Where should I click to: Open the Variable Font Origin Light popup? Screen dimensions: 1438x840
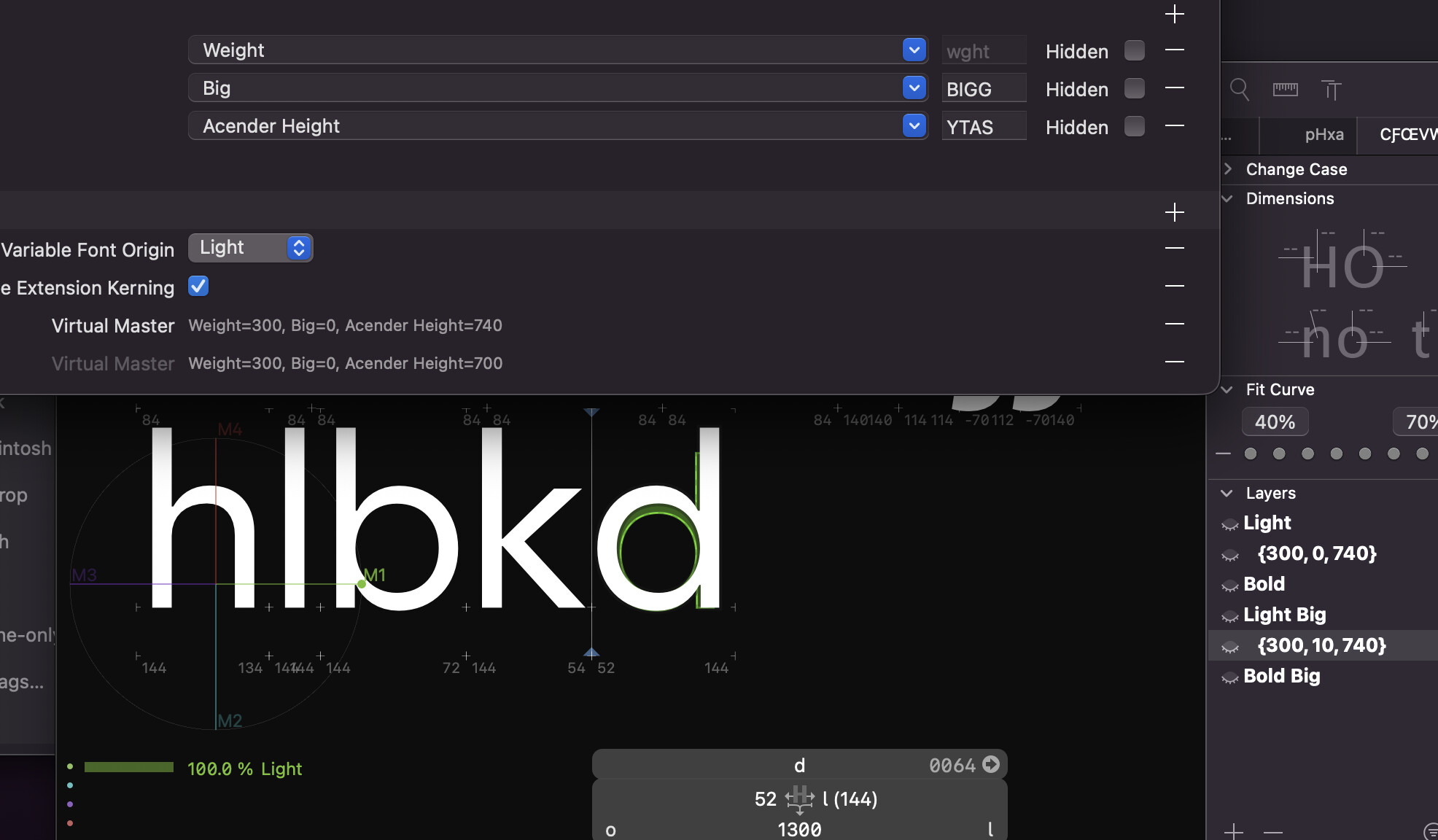250,248
